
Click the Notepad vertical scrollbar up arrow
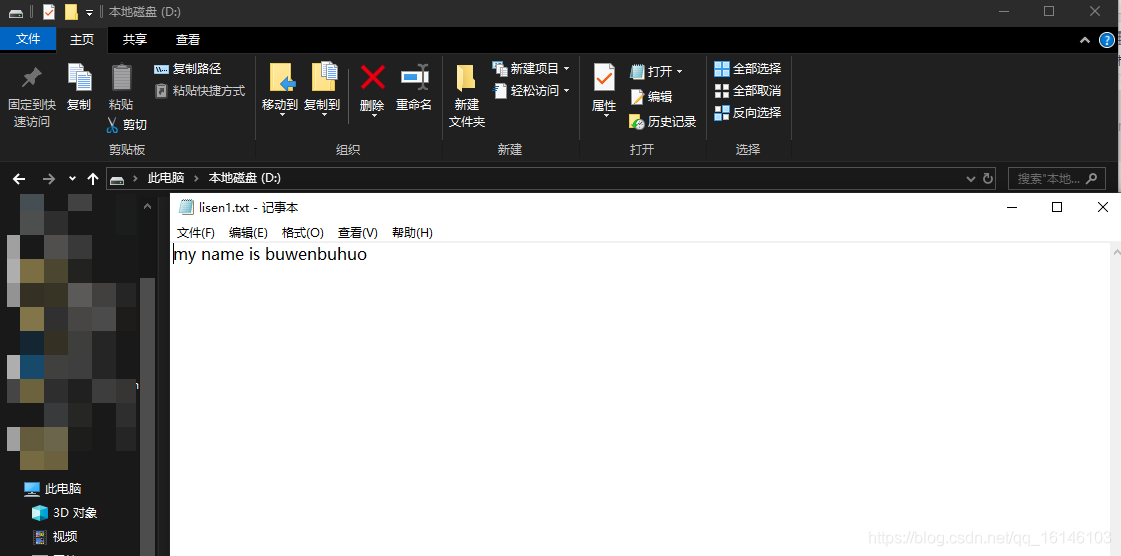point(1115,251)
